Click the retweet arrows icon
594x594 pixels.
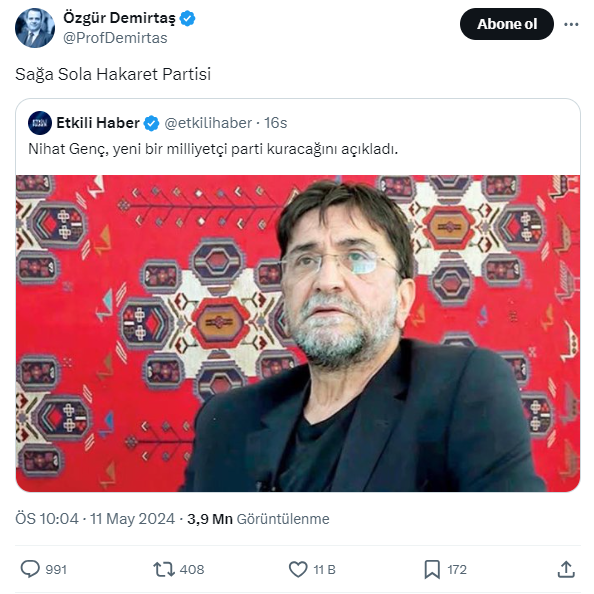point(164,569)
